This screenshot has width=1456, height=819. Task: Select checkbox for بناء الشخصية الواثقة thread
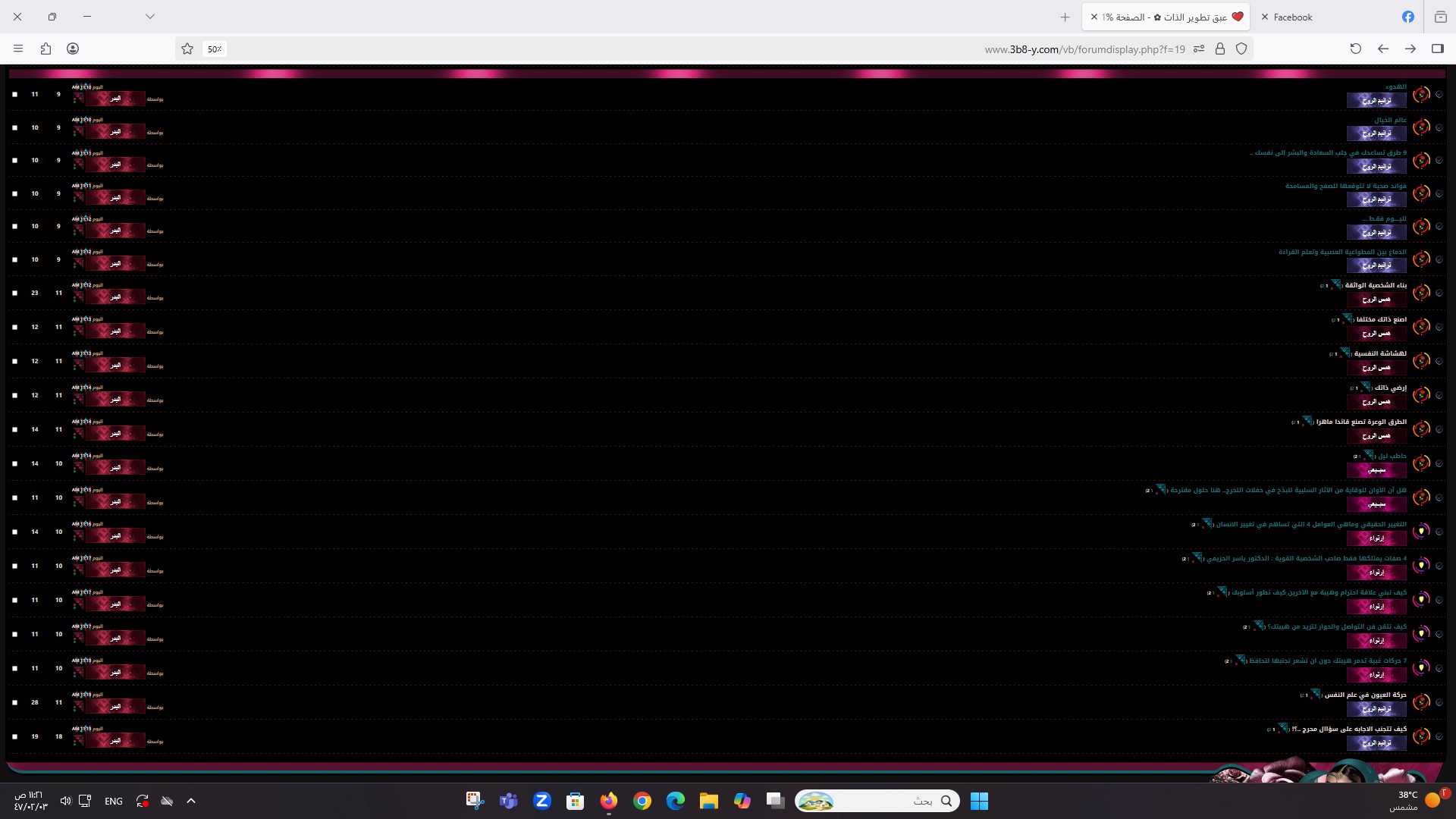pyautogui.click(x=14, y=293)
